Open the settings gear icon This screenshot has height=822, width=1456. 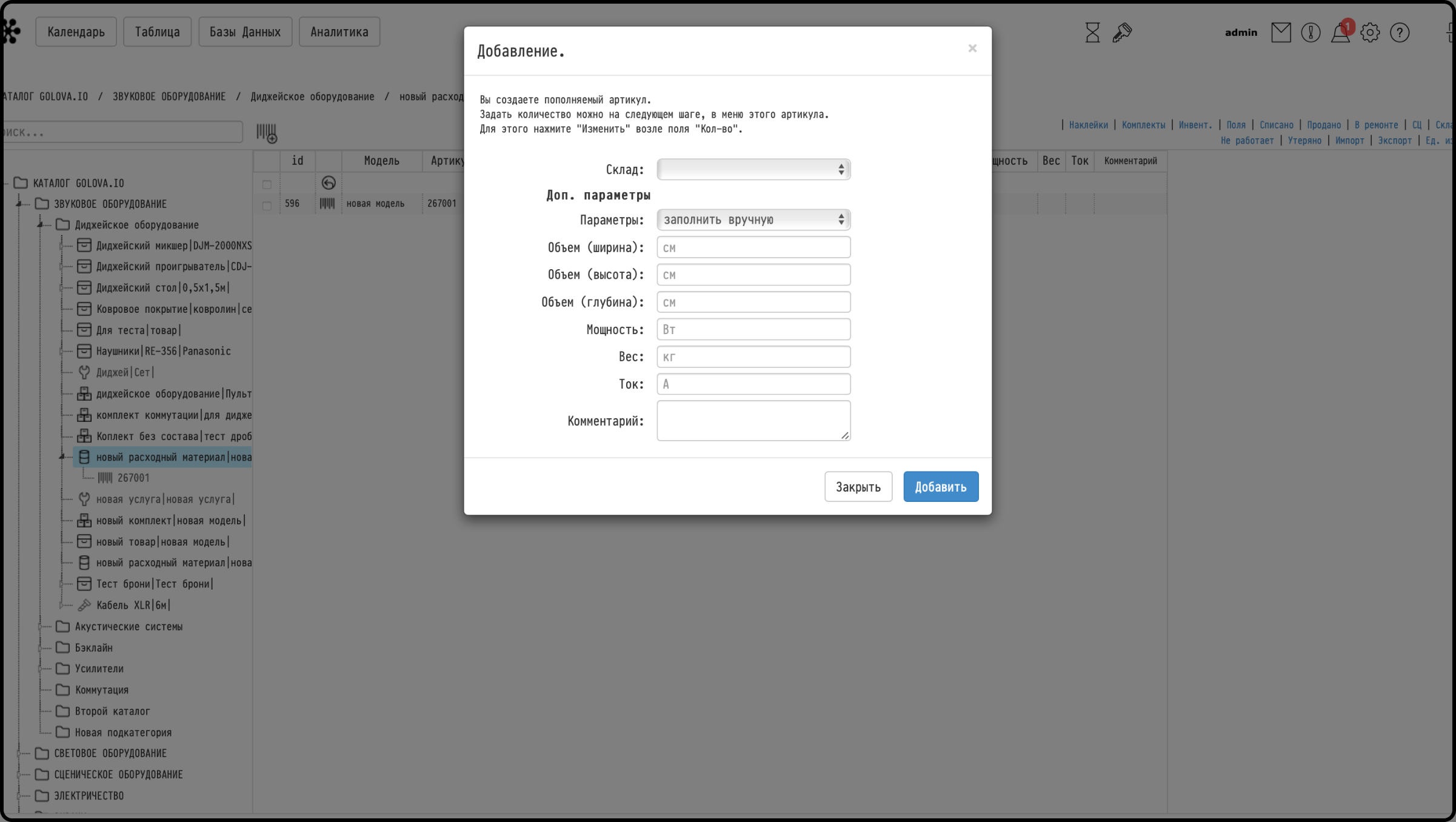(x=1370, y=32)
